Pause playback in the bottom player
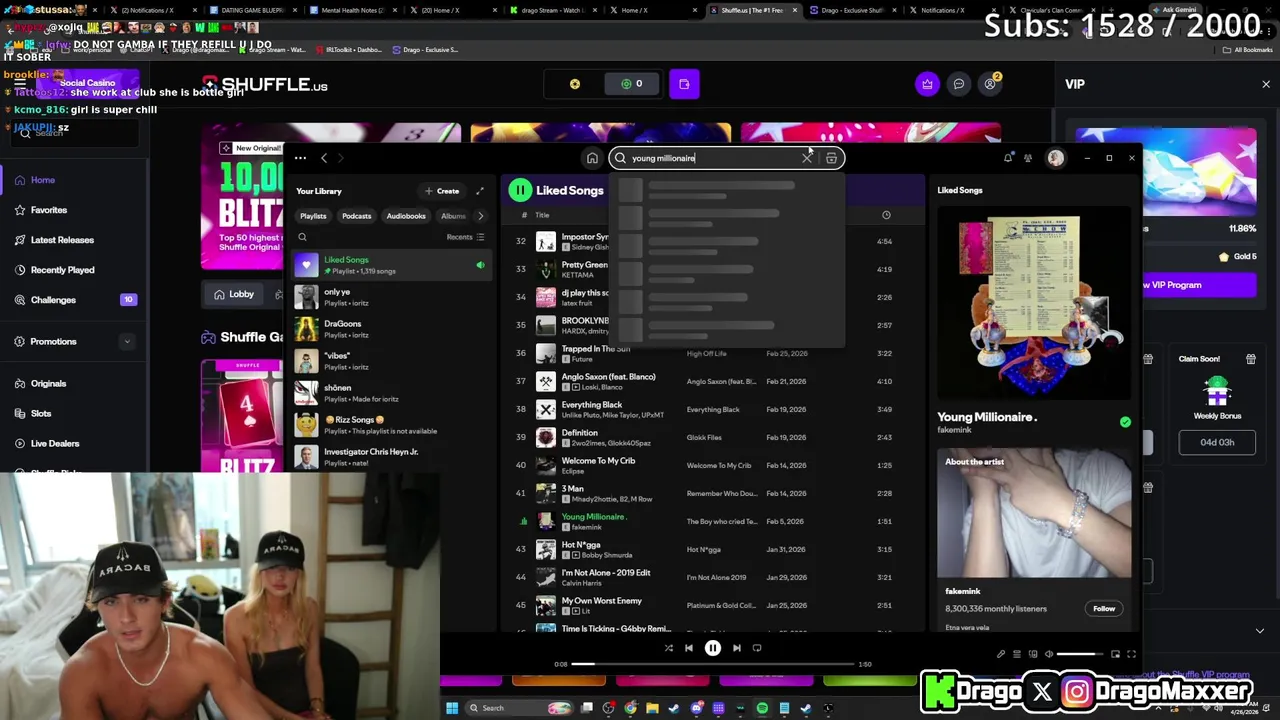Viewport: 1280px width, 720px height. [x=713, y=648]
